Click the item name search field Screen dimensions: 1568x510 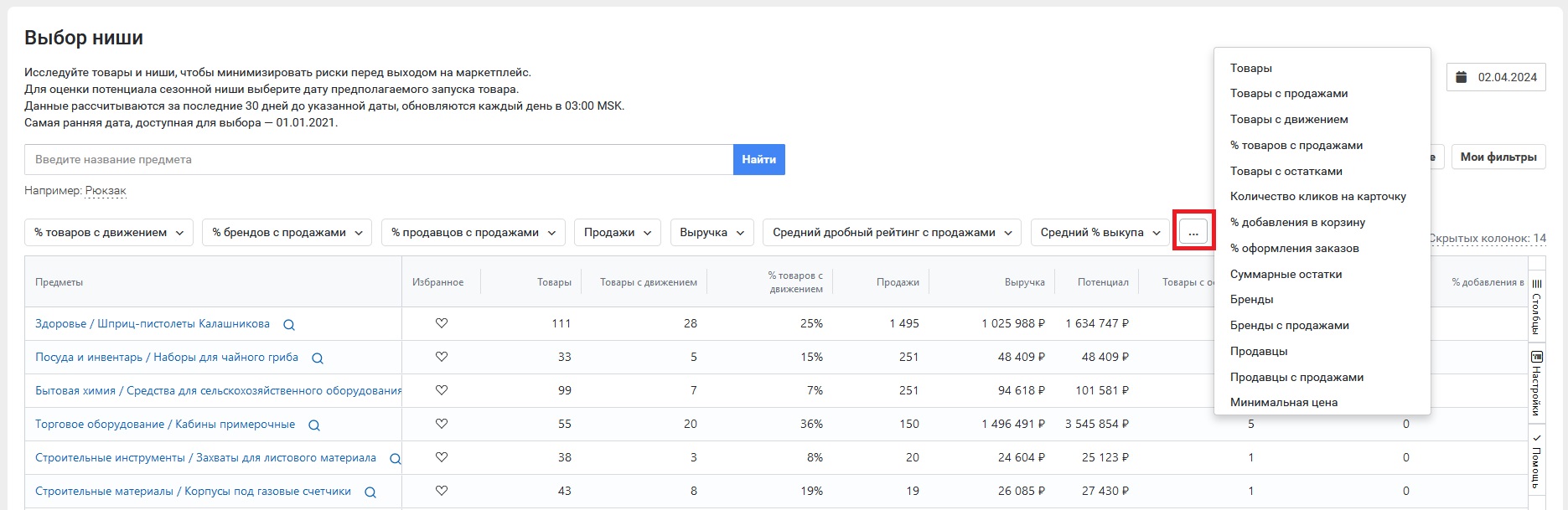click(379, 159)
